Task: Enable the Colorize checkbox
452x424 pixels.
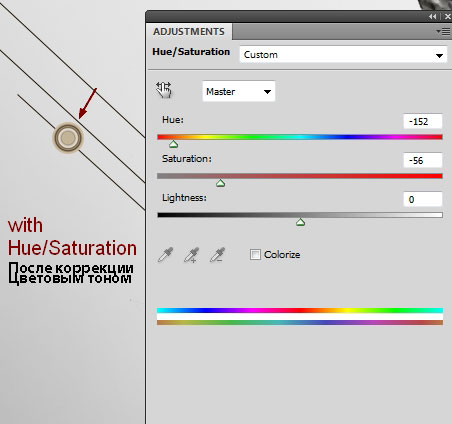Action: pos(255,255)
